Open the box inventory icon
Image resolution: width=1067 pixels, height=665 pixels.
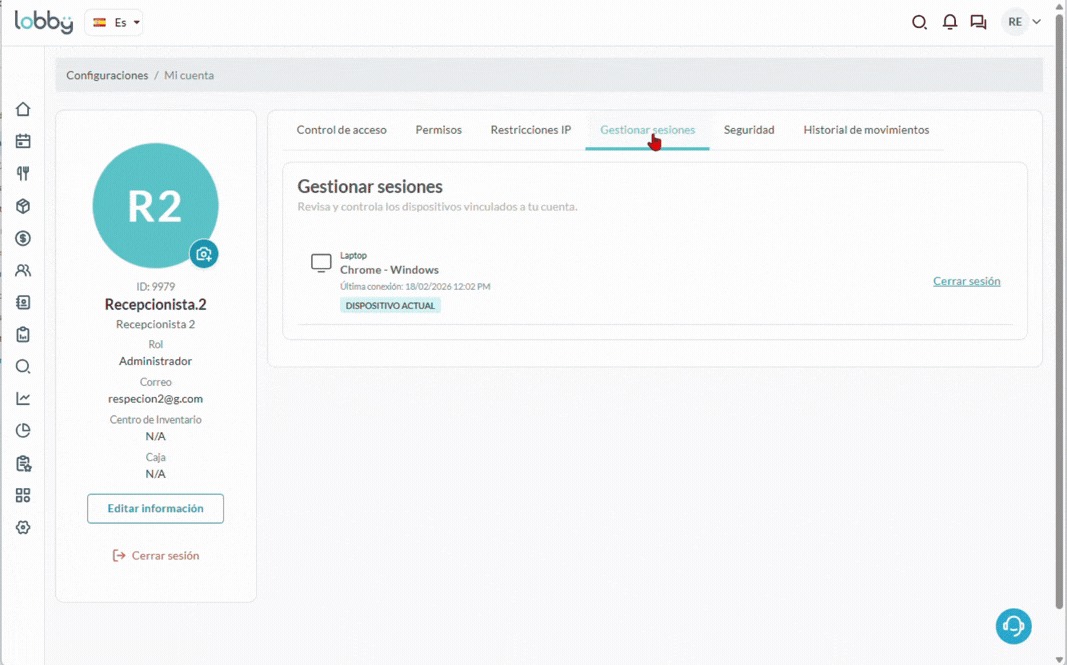[23, 206]
